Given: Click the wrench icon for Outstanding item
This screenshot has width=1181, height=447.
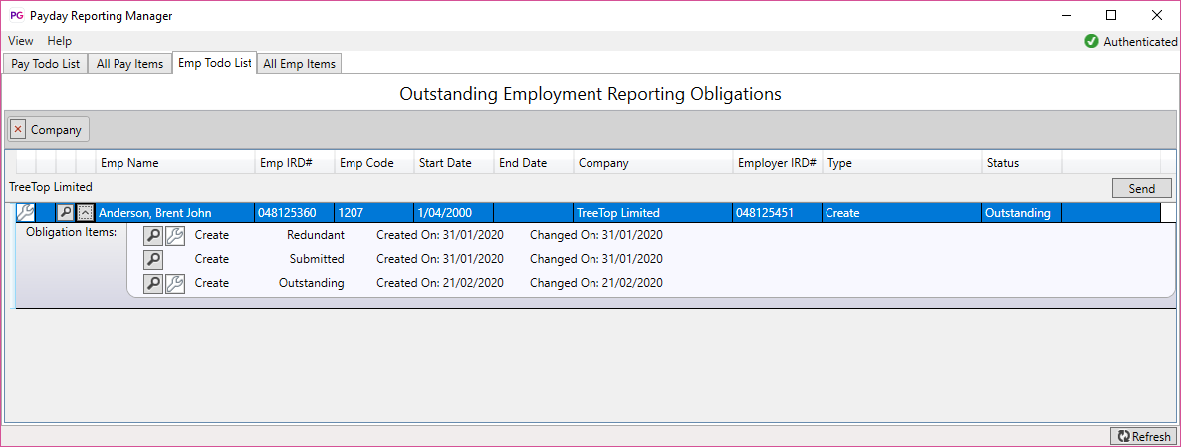Looking at the screenshot, I should (x=174, y=283).
